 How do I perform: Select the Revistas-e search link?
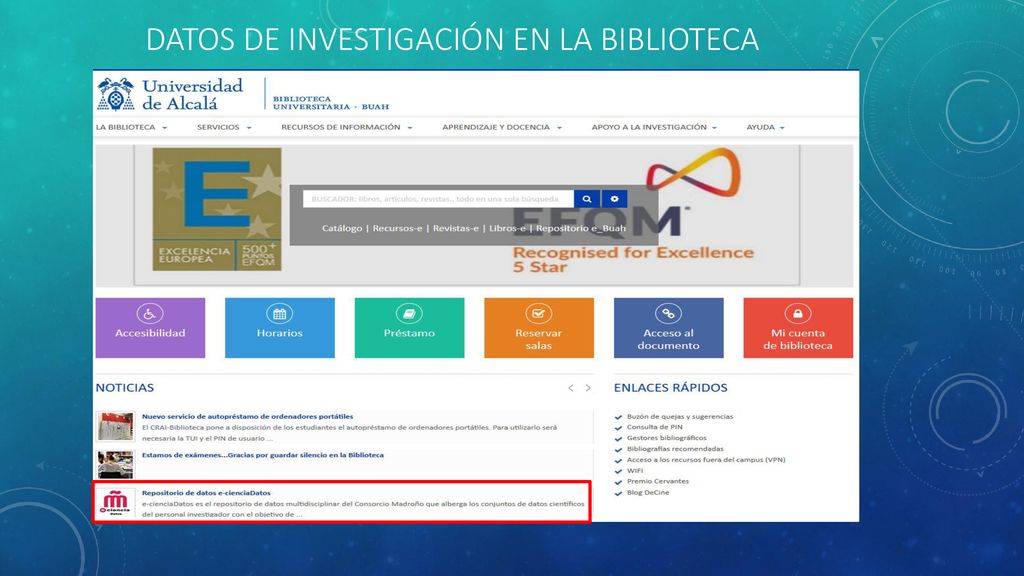click(x=455, y=228)
